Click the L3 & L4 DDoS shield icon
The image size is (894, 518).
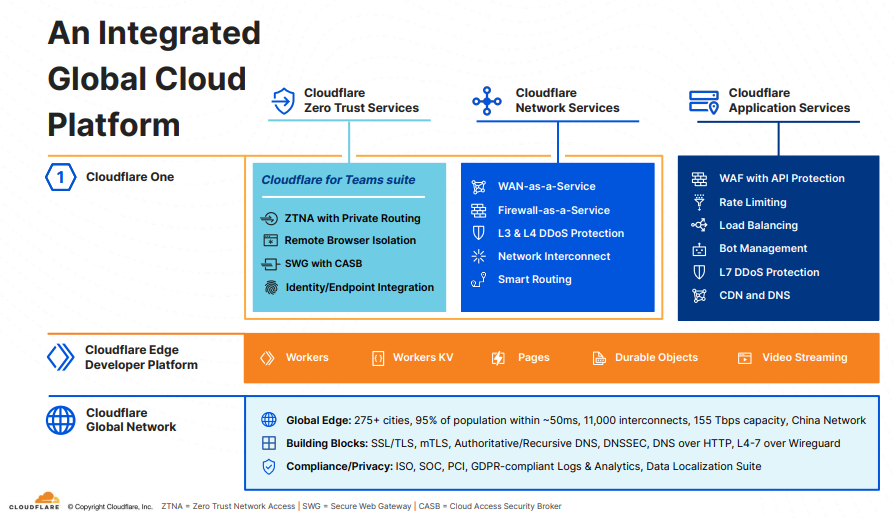click(x=478, y=233)
